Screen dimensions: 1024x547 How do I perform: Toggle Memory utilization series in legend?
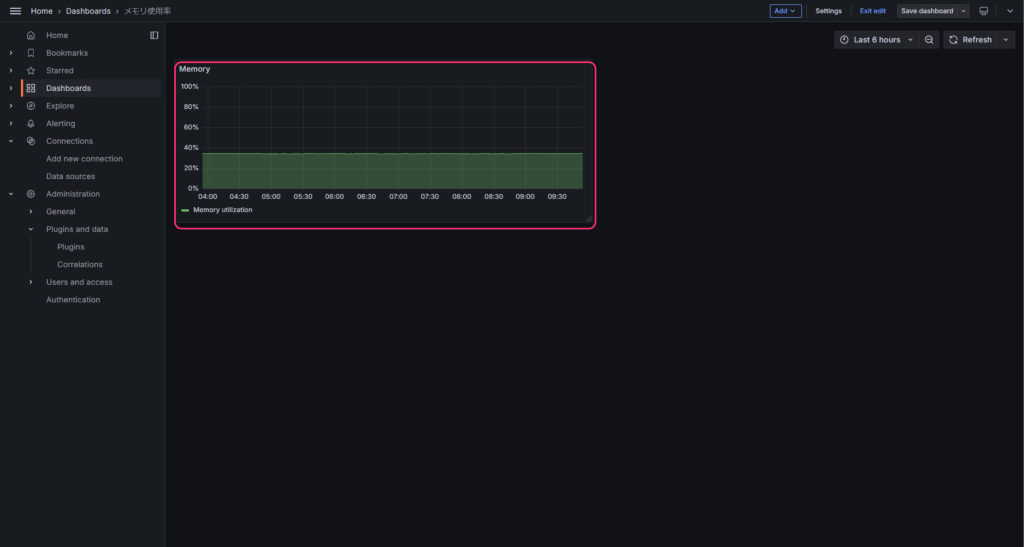(x=222, y=210)
